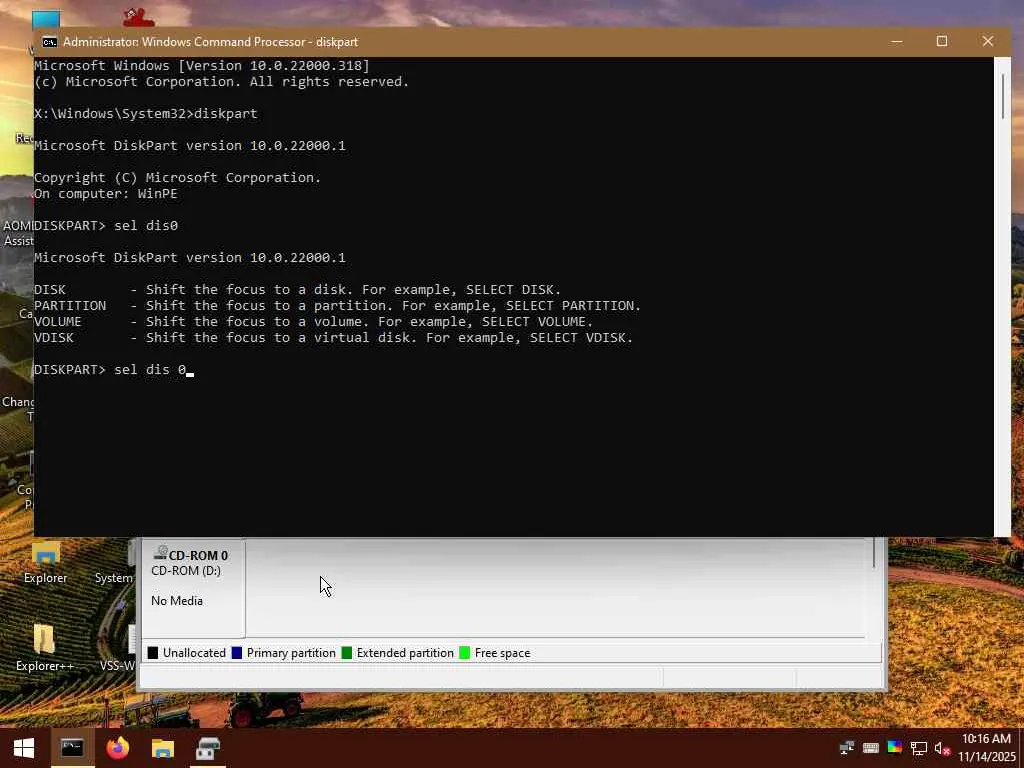Click the 'Microsoft Windows [Version 10.0.22000.318]' line
The width and height of the screenshot is (1024, 768).
point(202,65)
